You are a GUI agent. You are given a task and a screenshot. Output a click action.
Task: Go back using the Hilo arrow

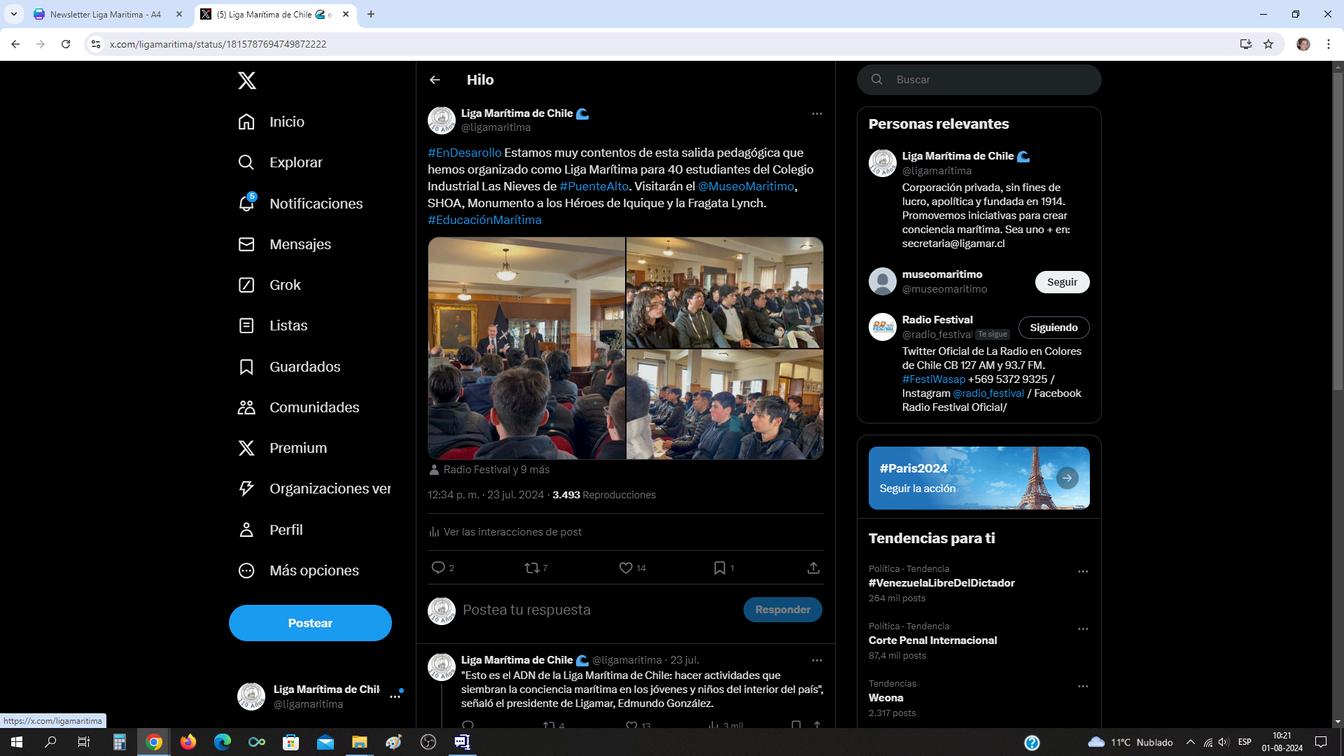(435, 80)
